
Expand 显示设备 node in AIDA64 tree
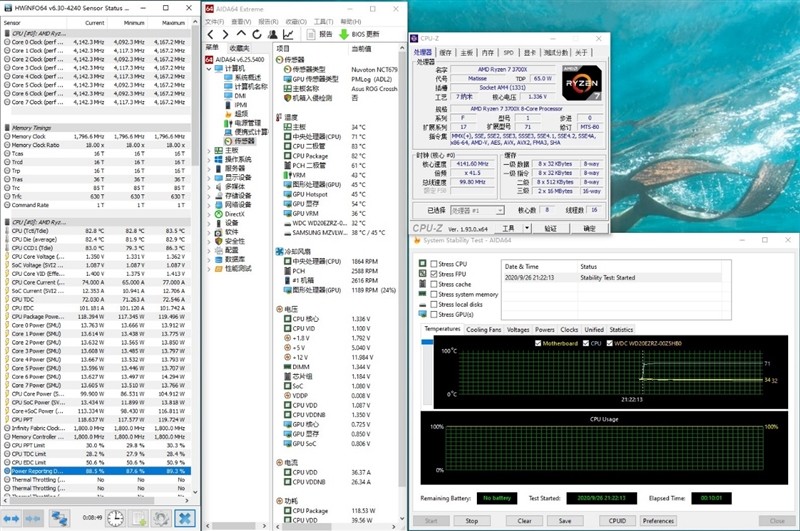(209, 178)
